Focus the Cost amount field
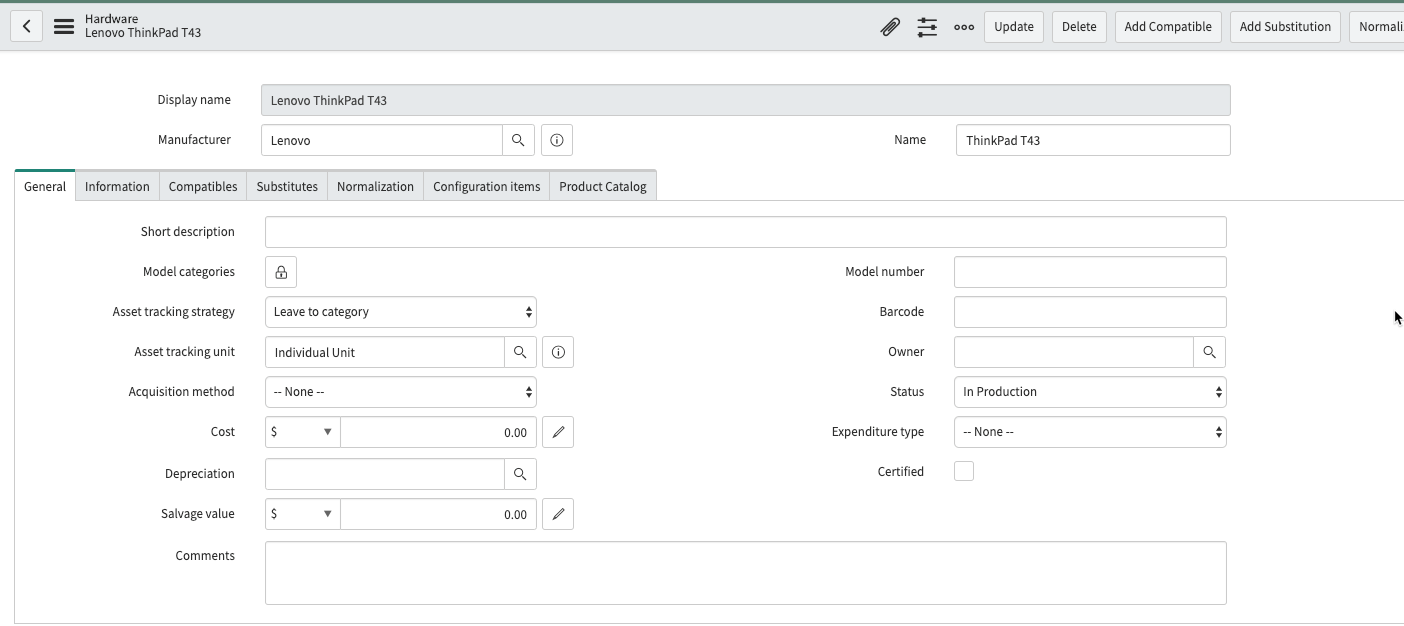Viewport: 1404px width, 626px height. tap(438, 432)
